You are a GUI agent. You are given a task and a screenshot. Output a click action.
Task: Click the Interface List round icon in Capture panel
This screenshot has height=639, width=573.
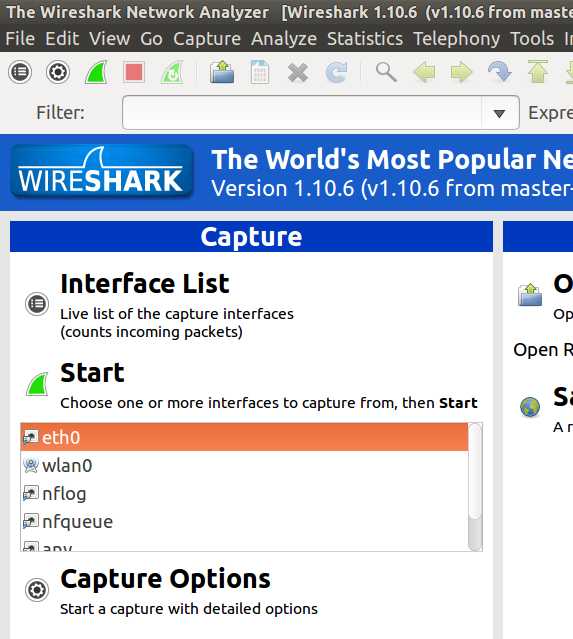(x=37, y=304)
